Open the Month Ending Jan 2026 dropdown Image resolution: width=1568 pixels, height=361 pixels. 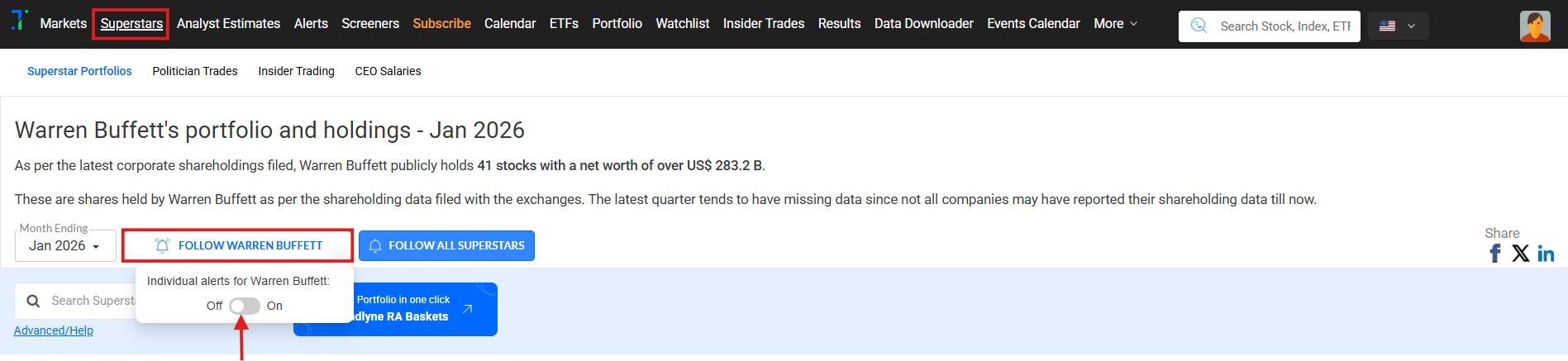coord(64,246)
